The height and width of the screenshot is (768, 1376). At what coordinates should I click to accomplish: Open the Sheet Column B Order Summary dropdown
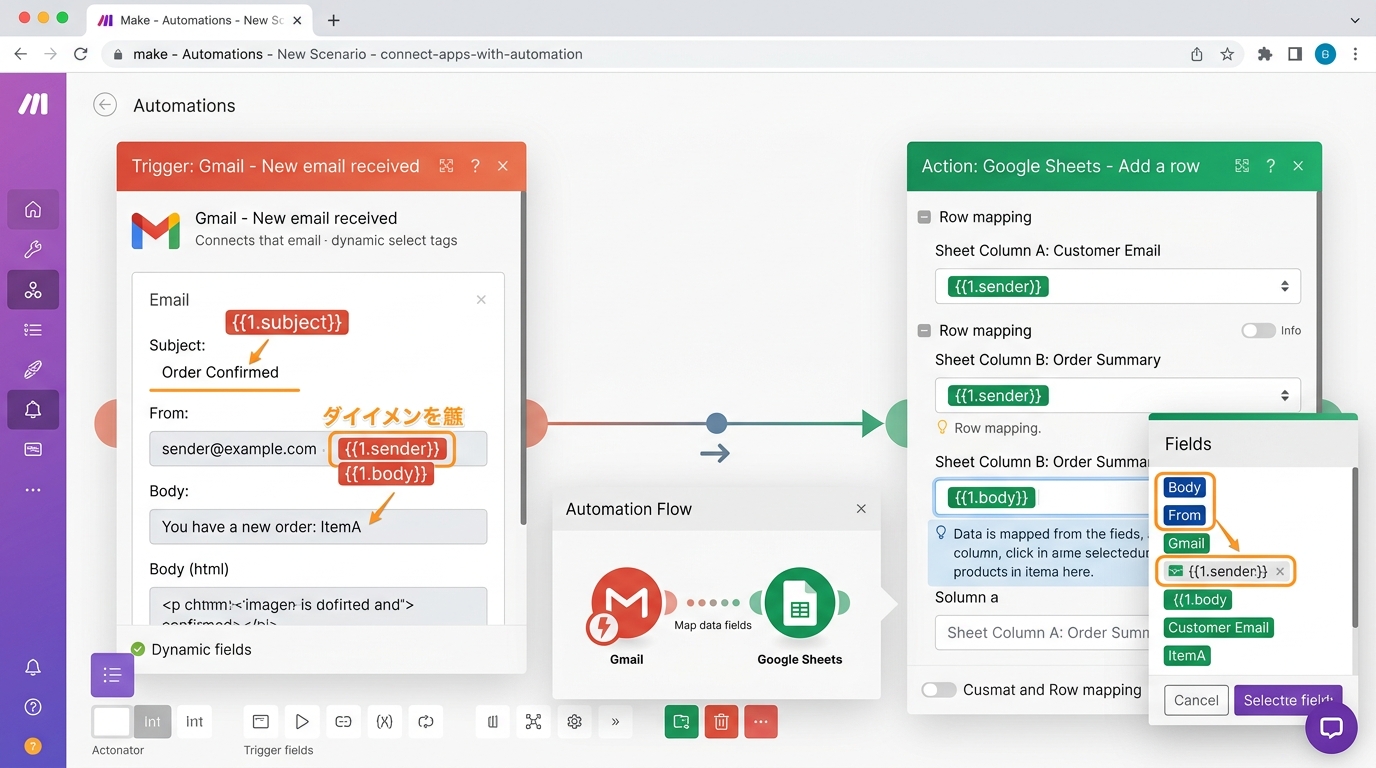[1117, 396]
